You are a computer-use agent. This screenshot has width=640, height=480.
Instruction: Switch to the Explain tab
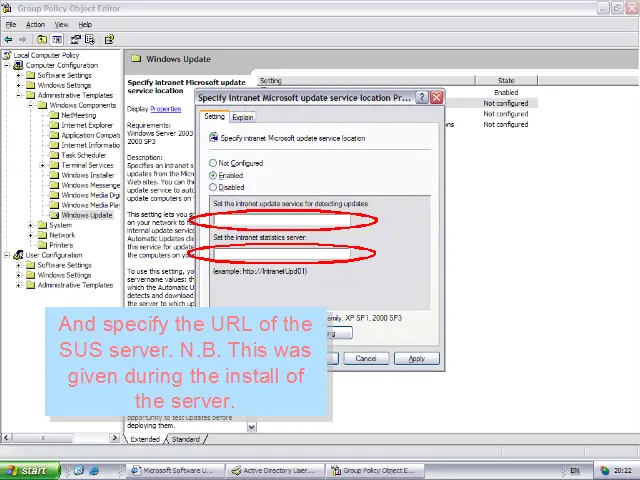(x=243, y=117)
